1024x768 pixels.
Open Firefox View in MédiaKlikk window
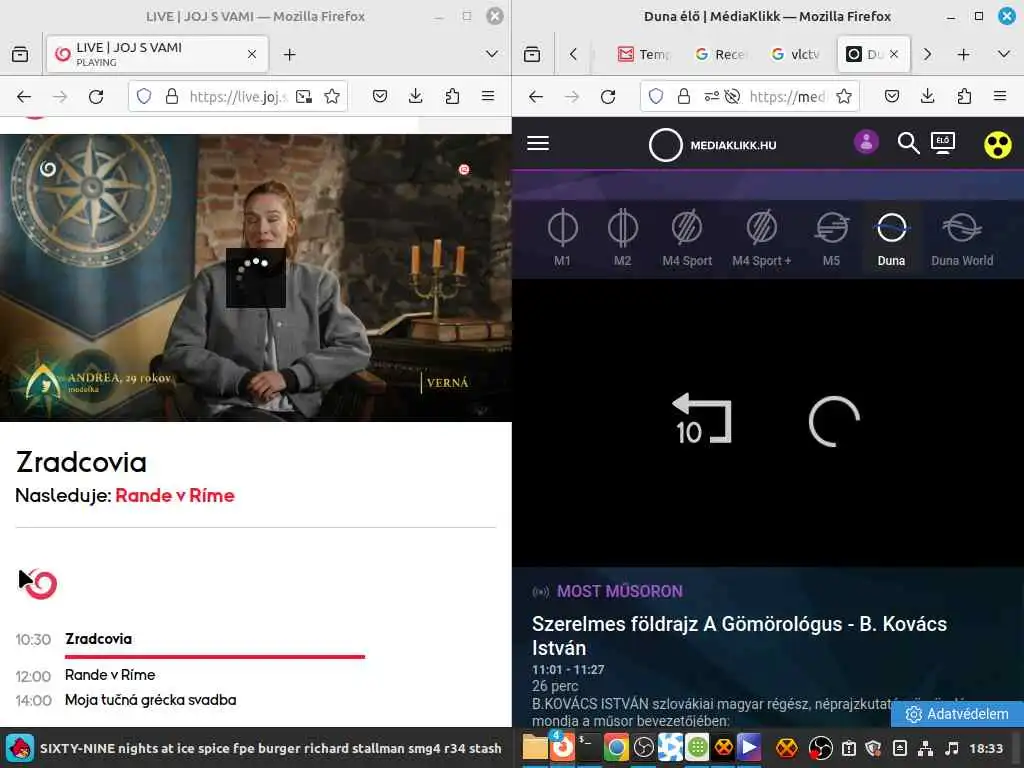click(532, 54)
